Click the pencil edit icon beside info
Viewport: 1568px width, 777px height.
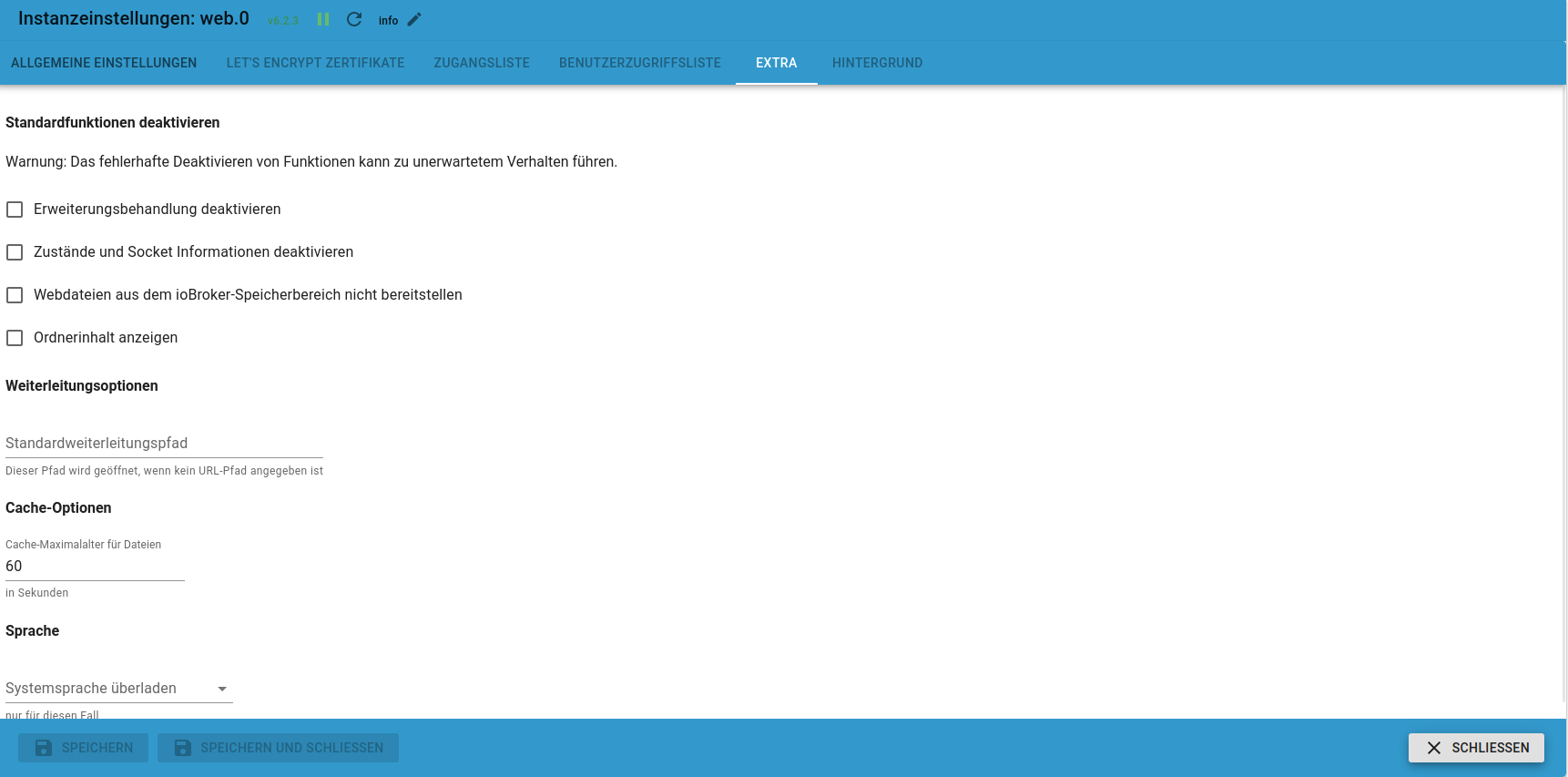tap(414, 19)
